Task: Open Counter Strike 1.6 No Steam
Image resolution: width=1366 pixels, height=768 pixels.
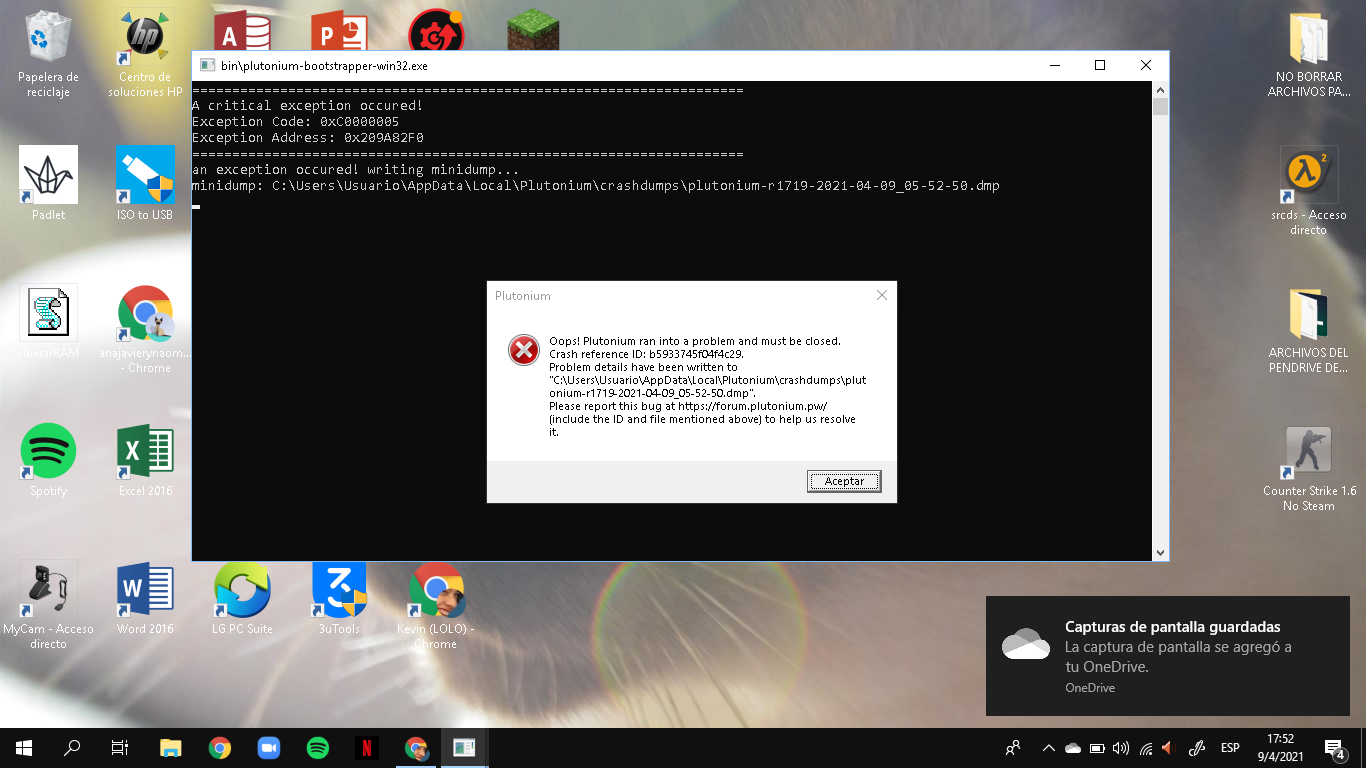Action: pos(1309,468)
